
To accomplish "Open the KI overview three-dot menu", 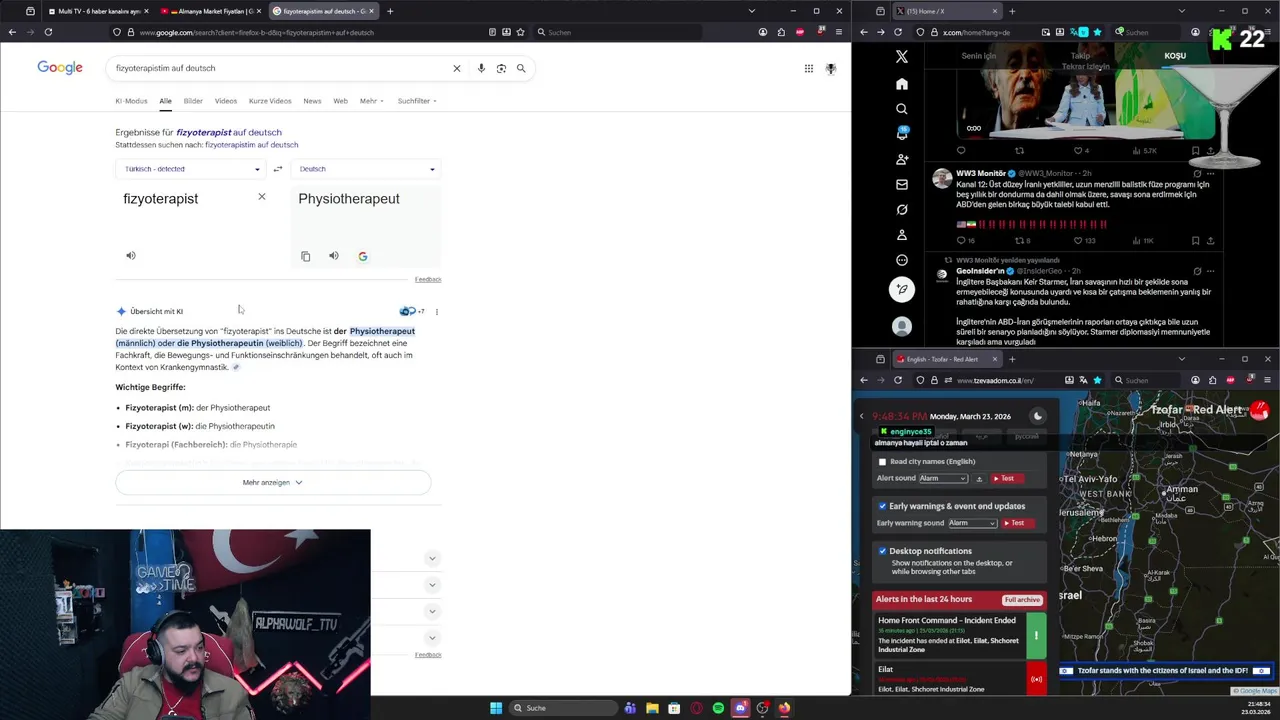I will 437,311.
